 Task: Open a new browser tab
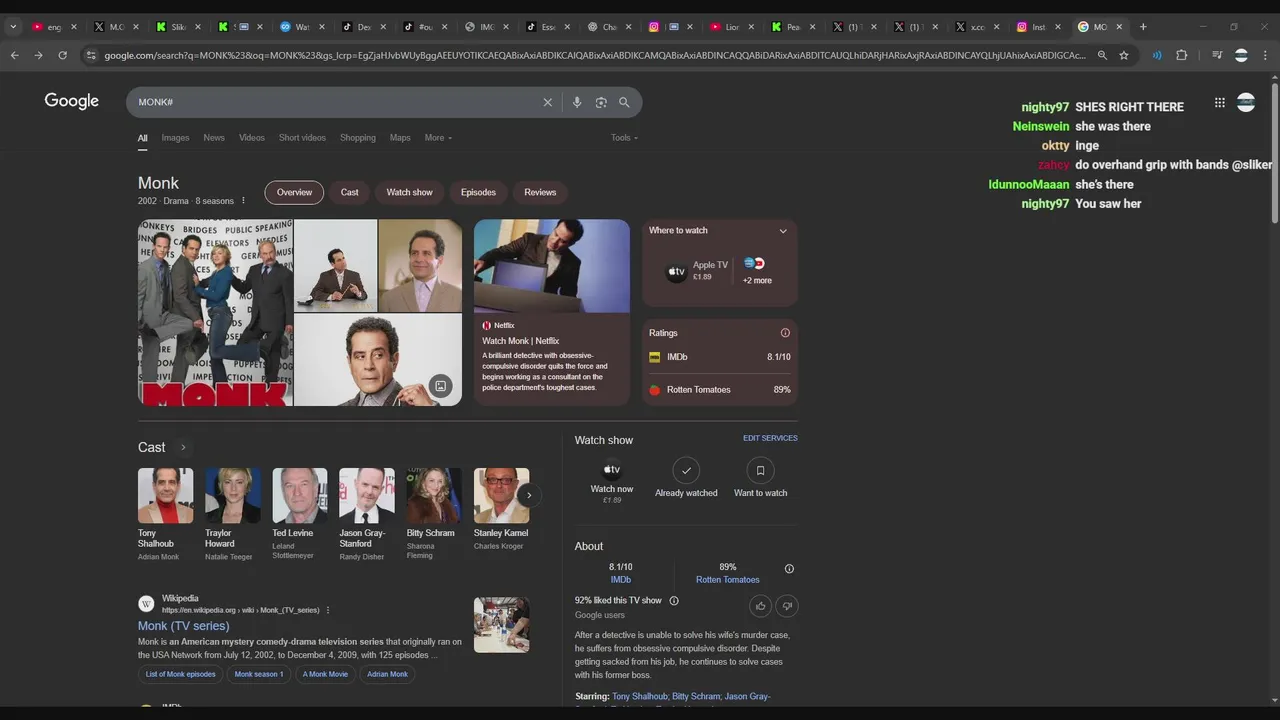click(x=1143, y=27)
